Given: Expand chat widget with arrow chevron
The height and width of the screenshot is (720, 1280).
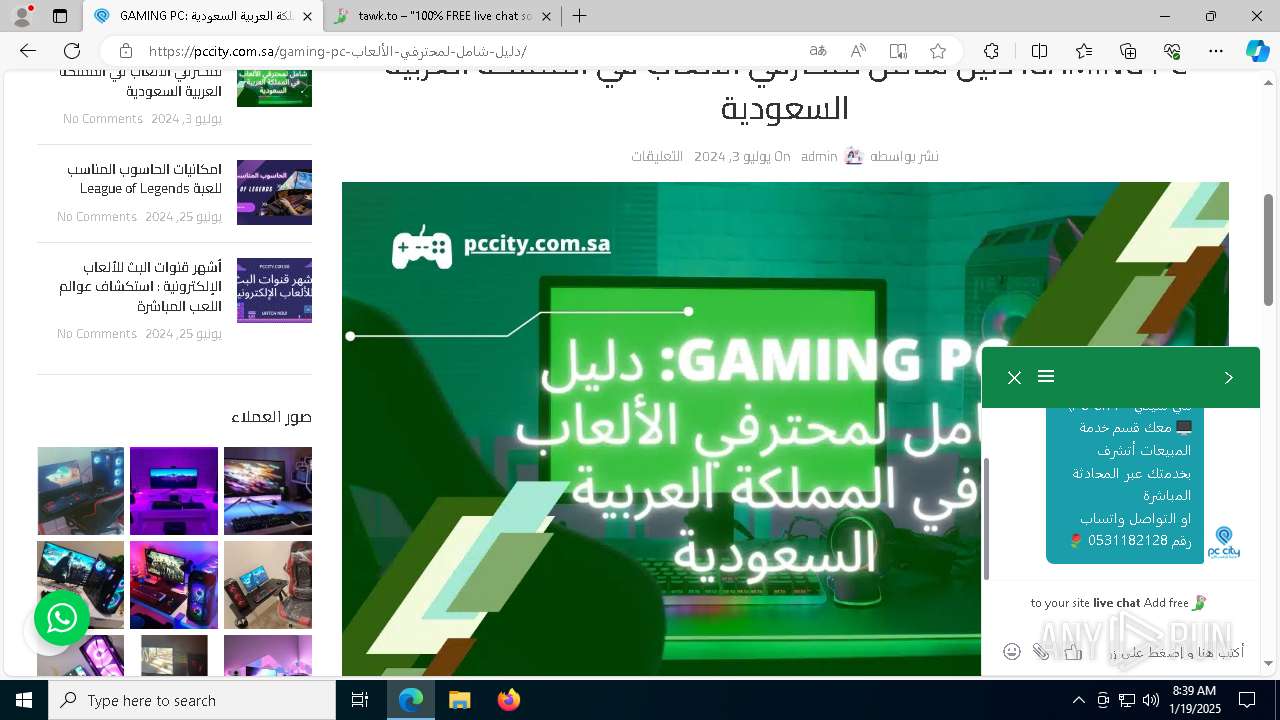Looking at the screenshot, I should pos(1229,377).
